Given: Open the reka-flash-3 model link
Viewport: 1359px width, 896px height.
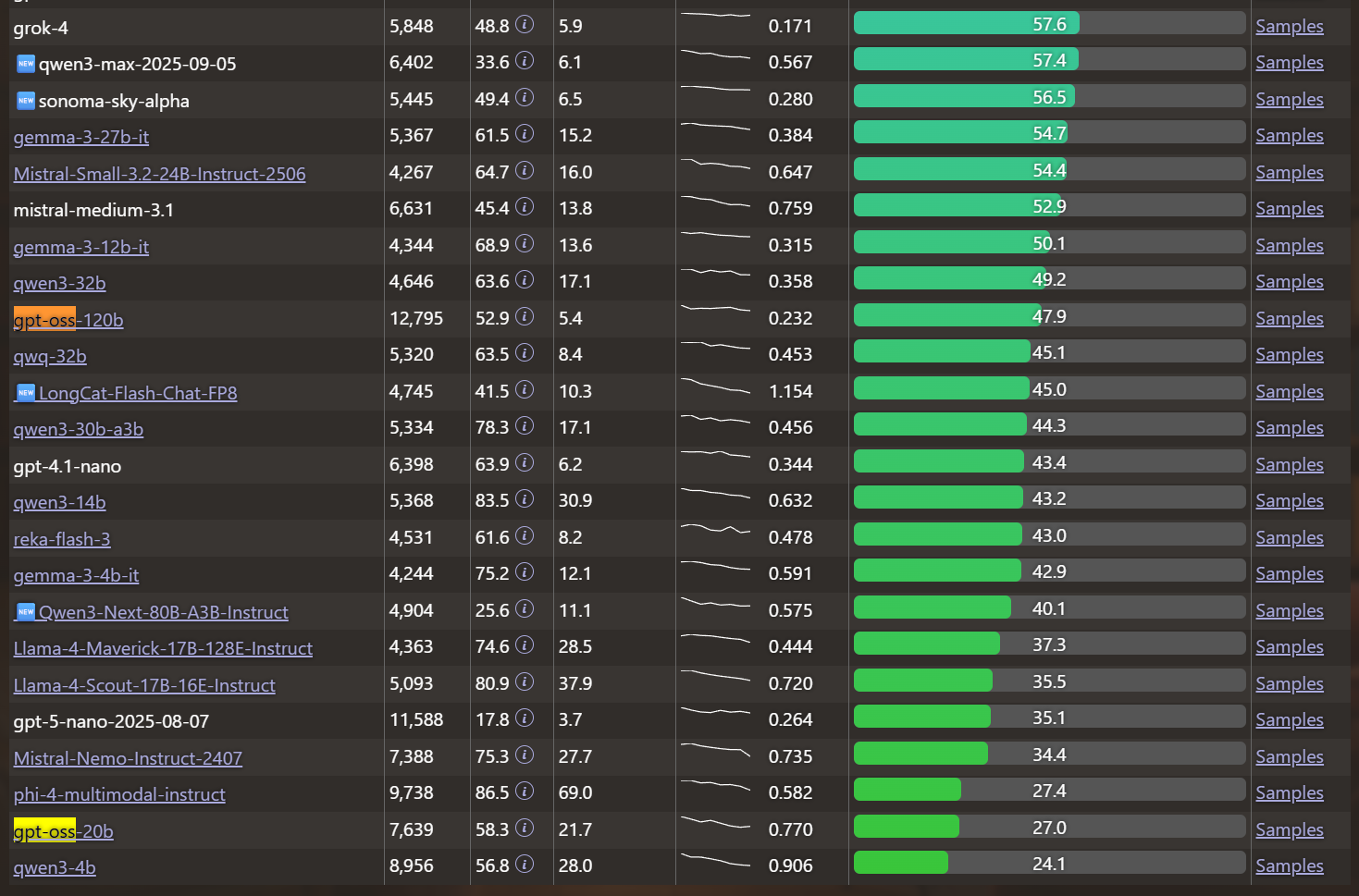Looking at the screenshot, I should click(62, 539).
